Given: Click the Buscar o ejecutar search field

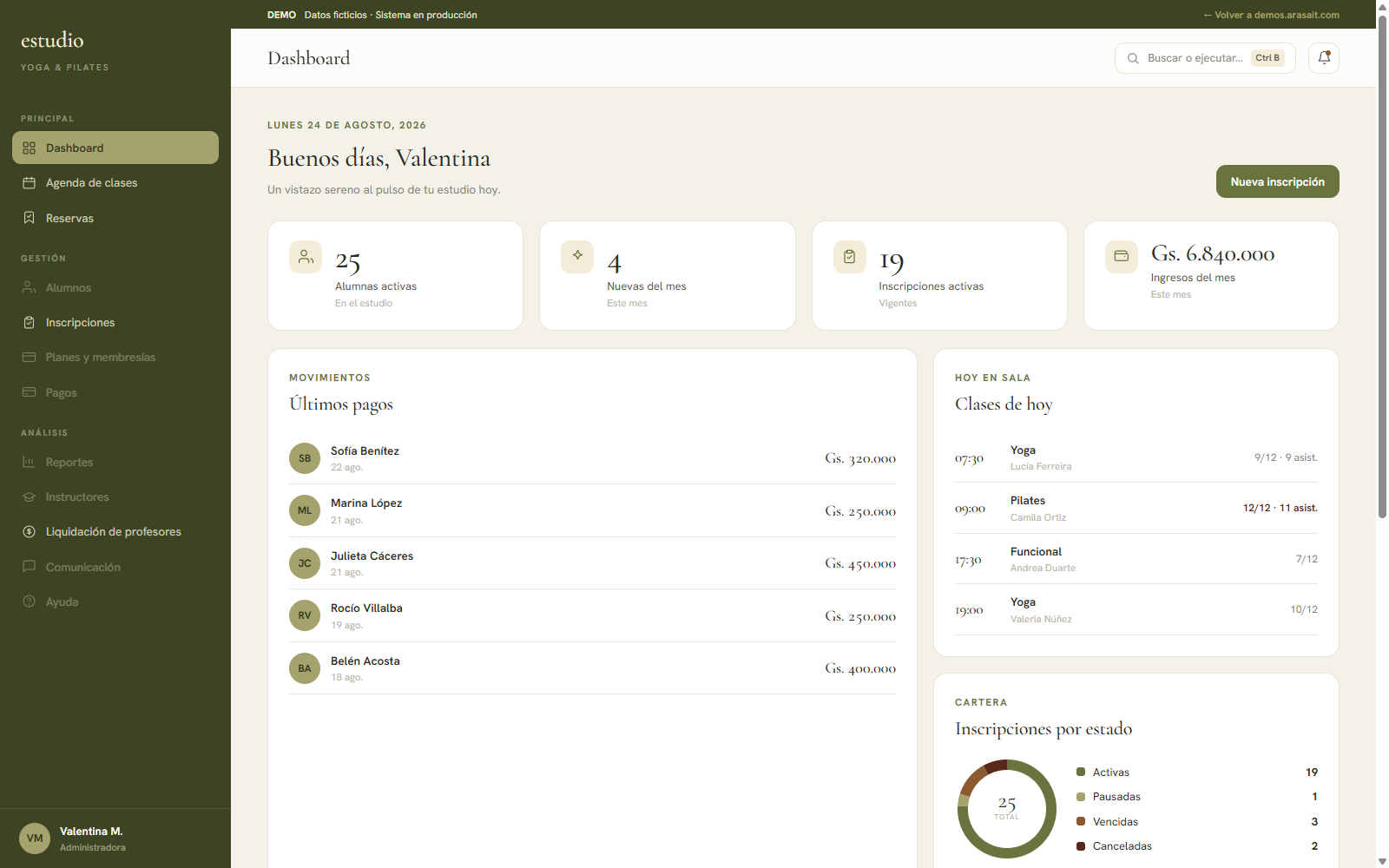Looking at the screenshot, I should (x=1205, y=58).
